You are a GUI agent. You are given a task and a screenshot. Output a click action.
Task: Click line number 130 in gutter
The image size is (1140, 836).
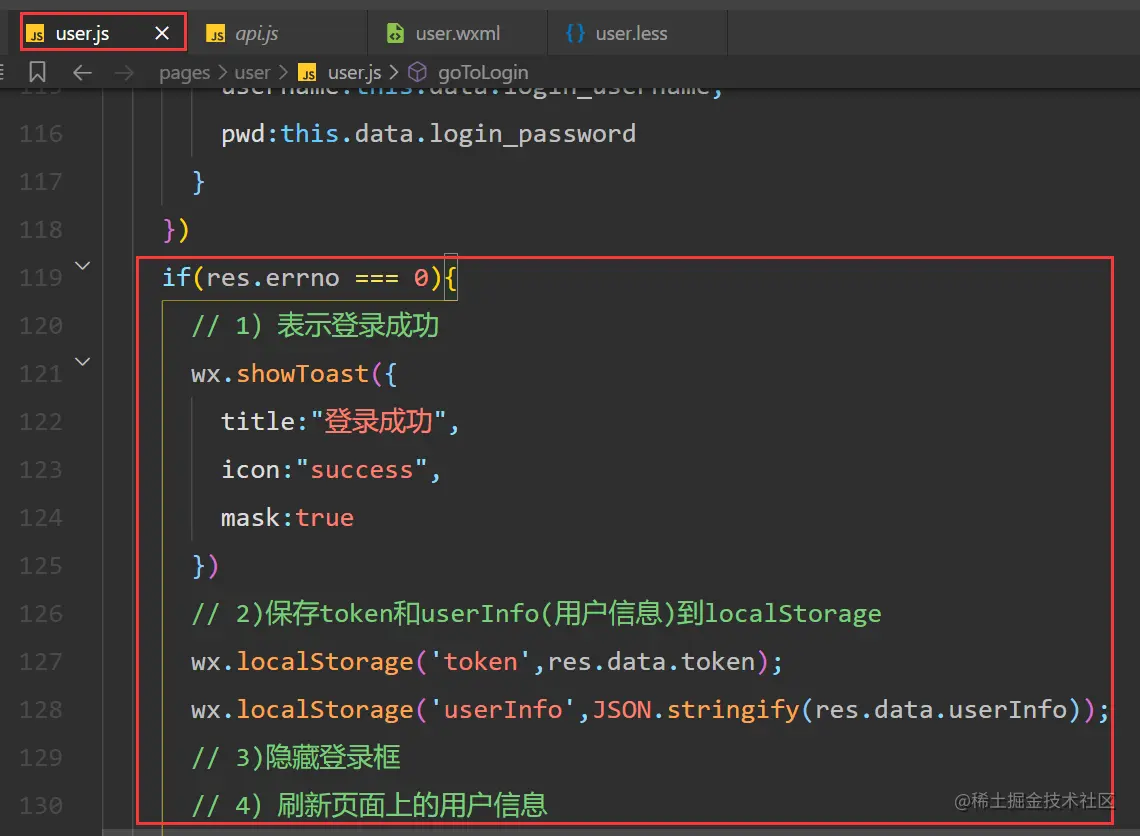coord(41,805)
